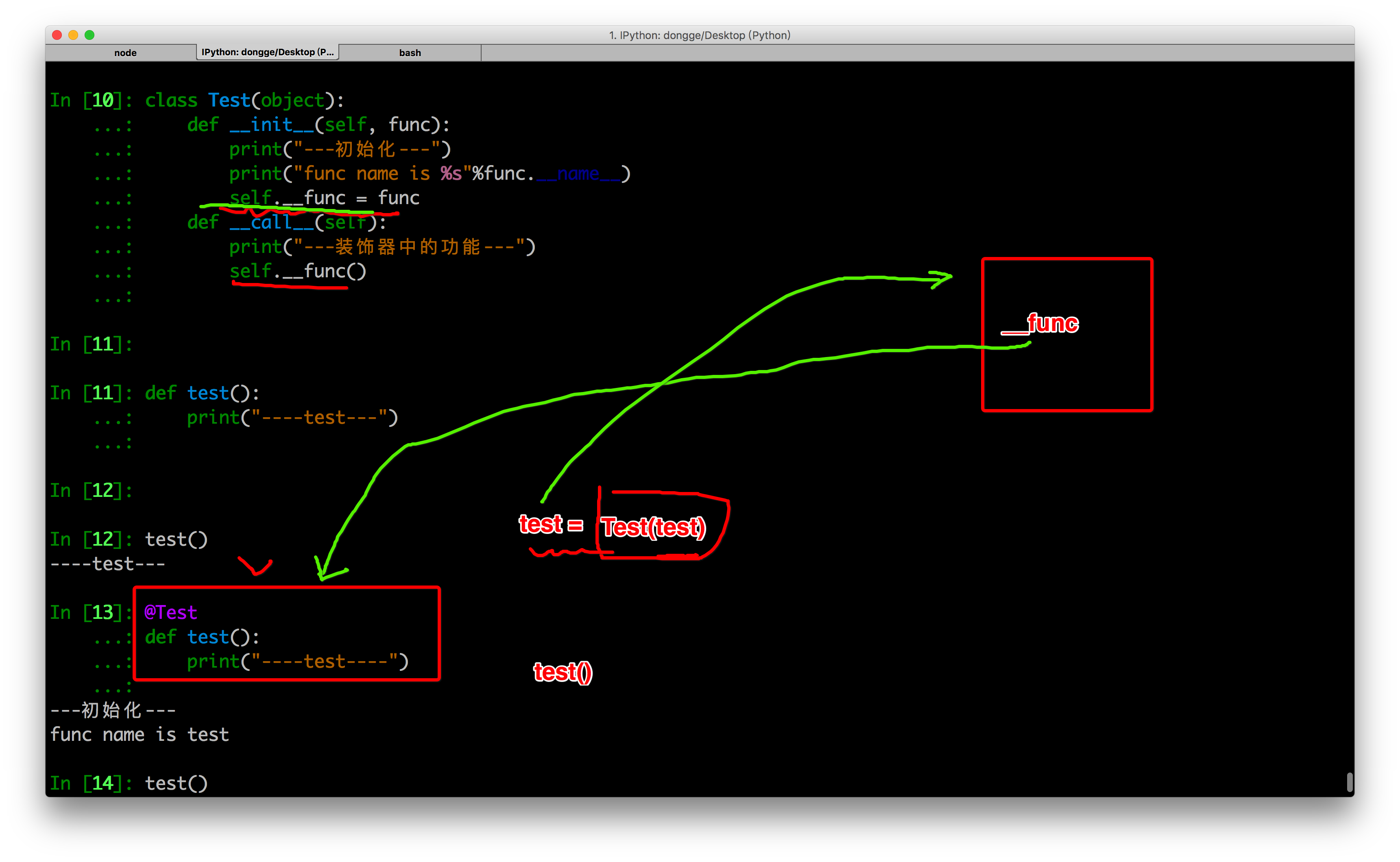This screenshot has height=862, width=1400.
Task: Click the __call__ method name
Action: coord(272,222)
